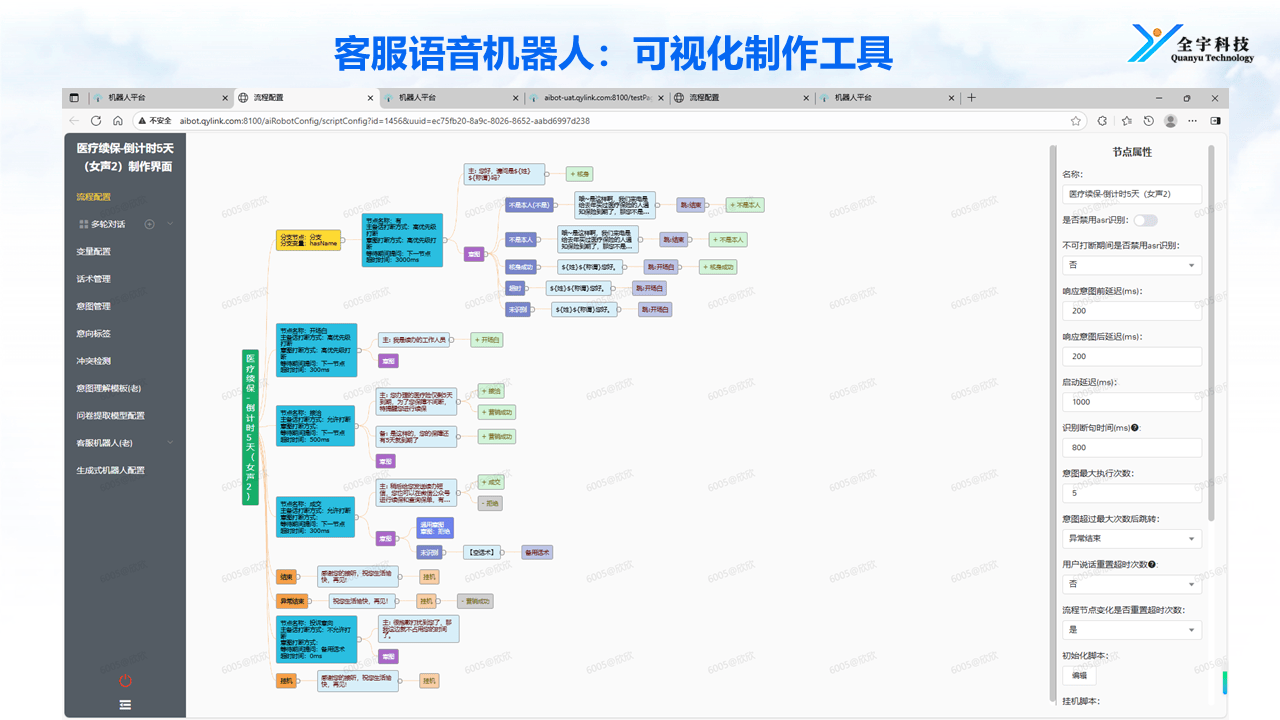Open the 不可打断期间是否禁用asr识别 dropdown
Image resolution: width=1280 pixels, height=720 pixels.
click(1131, 266)
